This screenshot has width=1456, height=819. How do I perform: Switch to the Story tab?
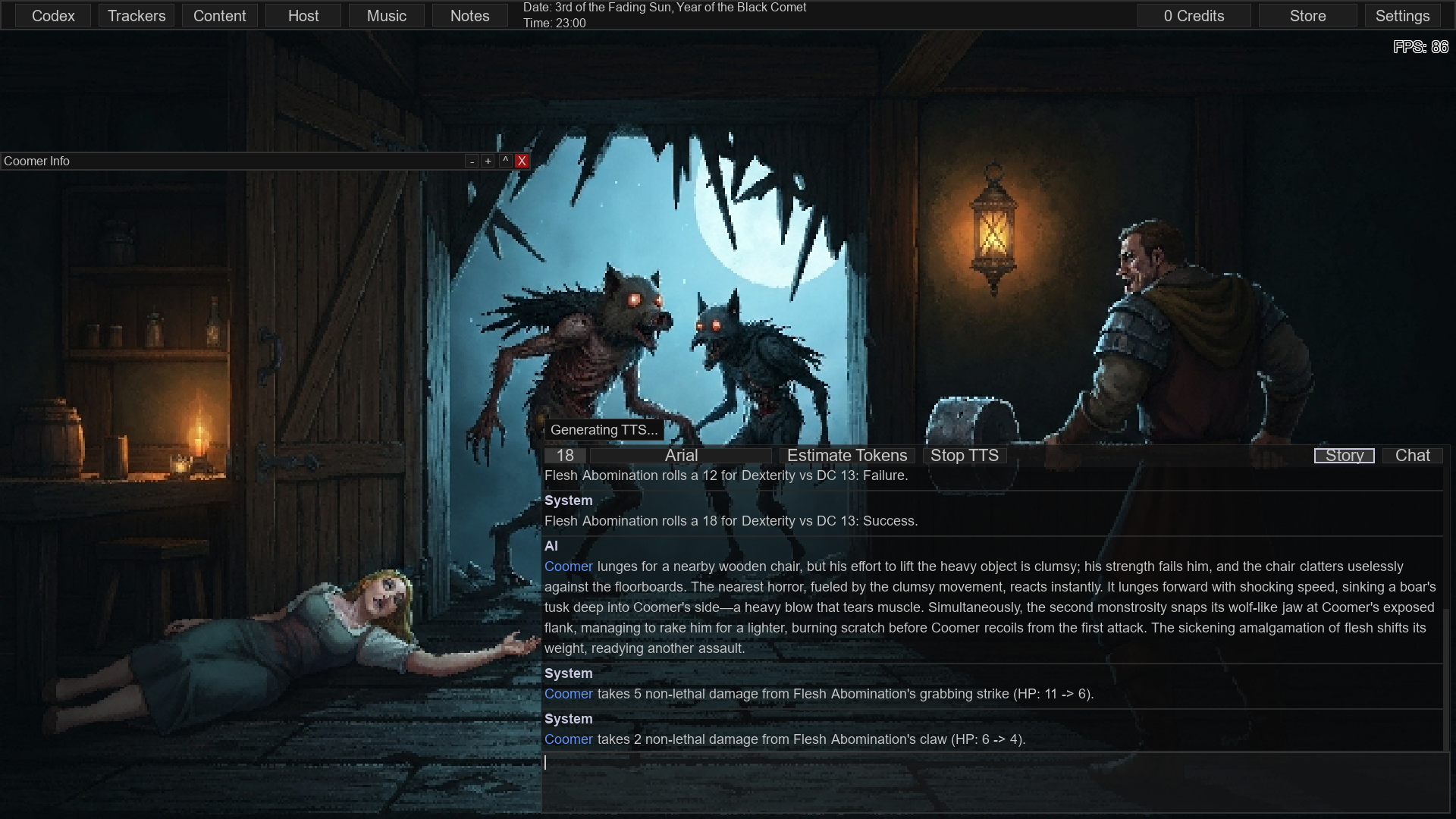(1344, 456)
